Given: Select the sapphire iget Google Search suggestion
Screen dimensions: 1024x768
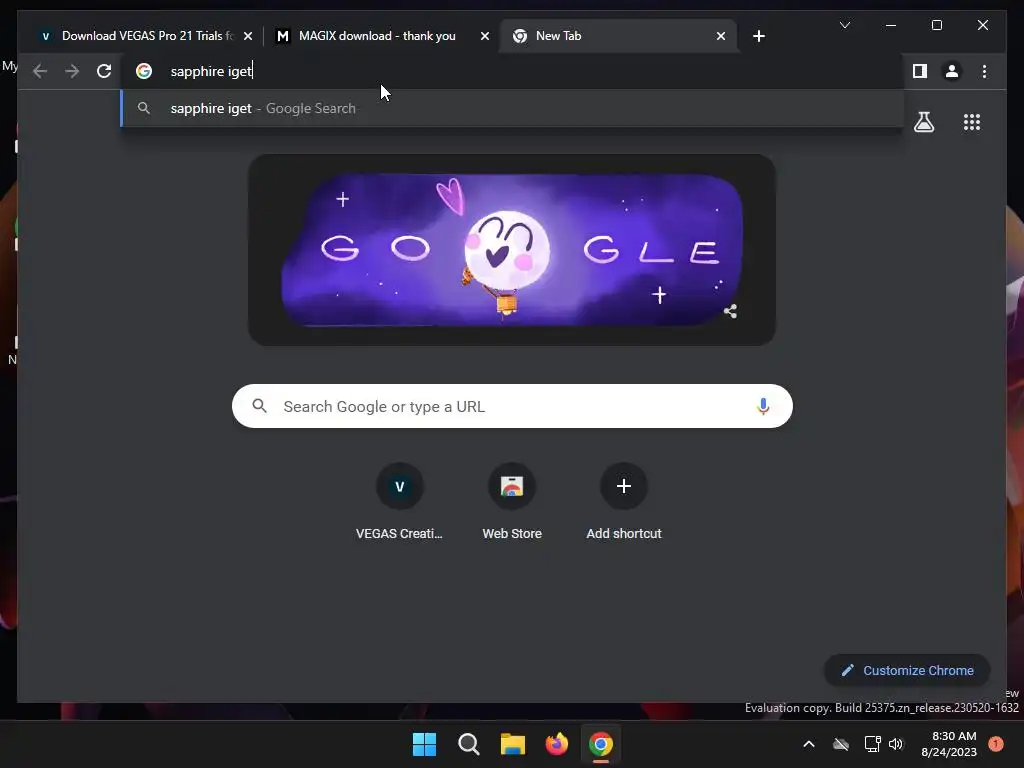Looking at the screenshot, I should click(x=512, y=108).
